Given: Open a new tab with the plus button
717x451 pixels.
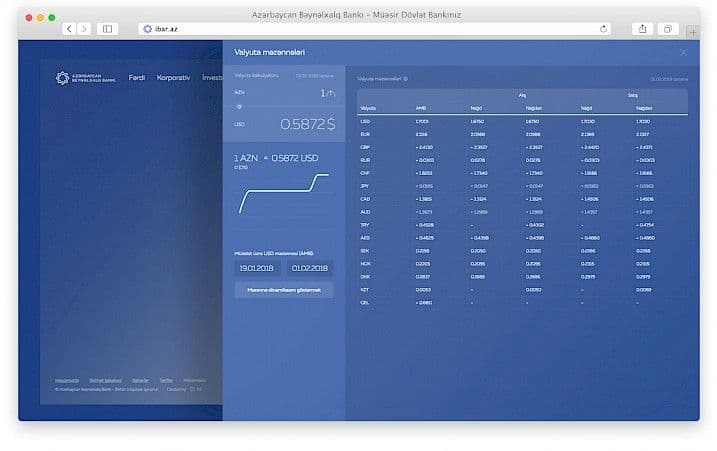Looking at the screenshot, I should point(693,32).
